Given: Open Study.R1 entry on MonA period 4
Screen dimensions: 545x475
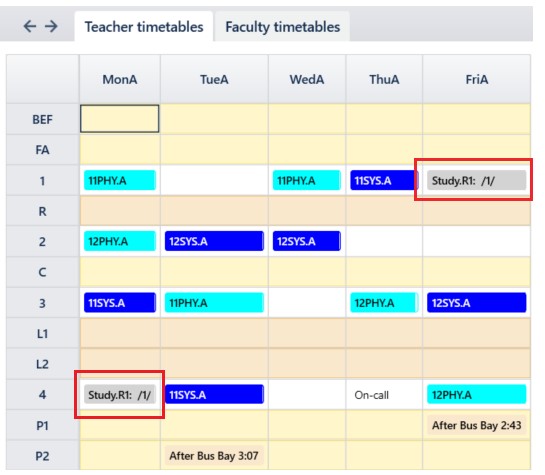Looking at the screenshot, I should pos(120,395).
